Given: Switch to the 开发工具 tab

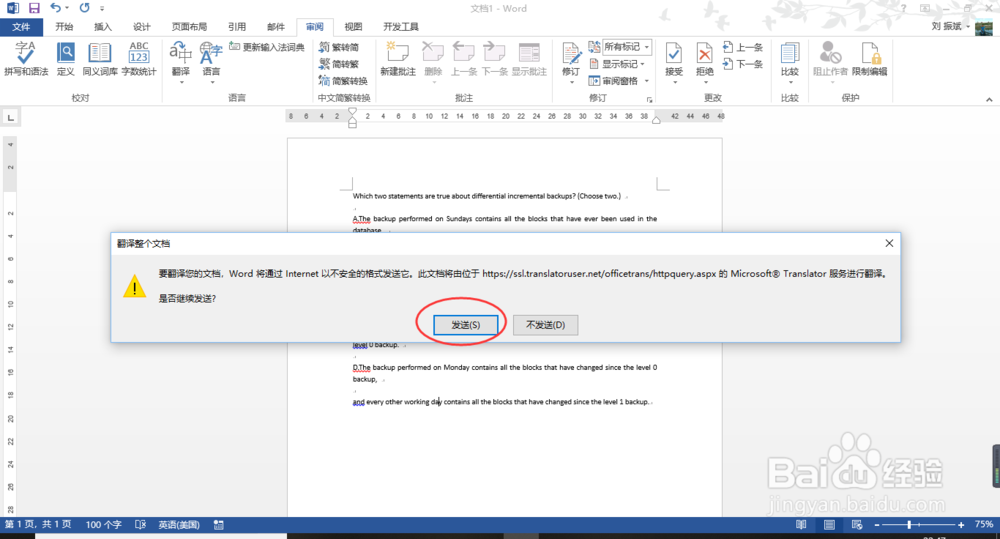Looking at the screenshot, I should tap(401, 27).
